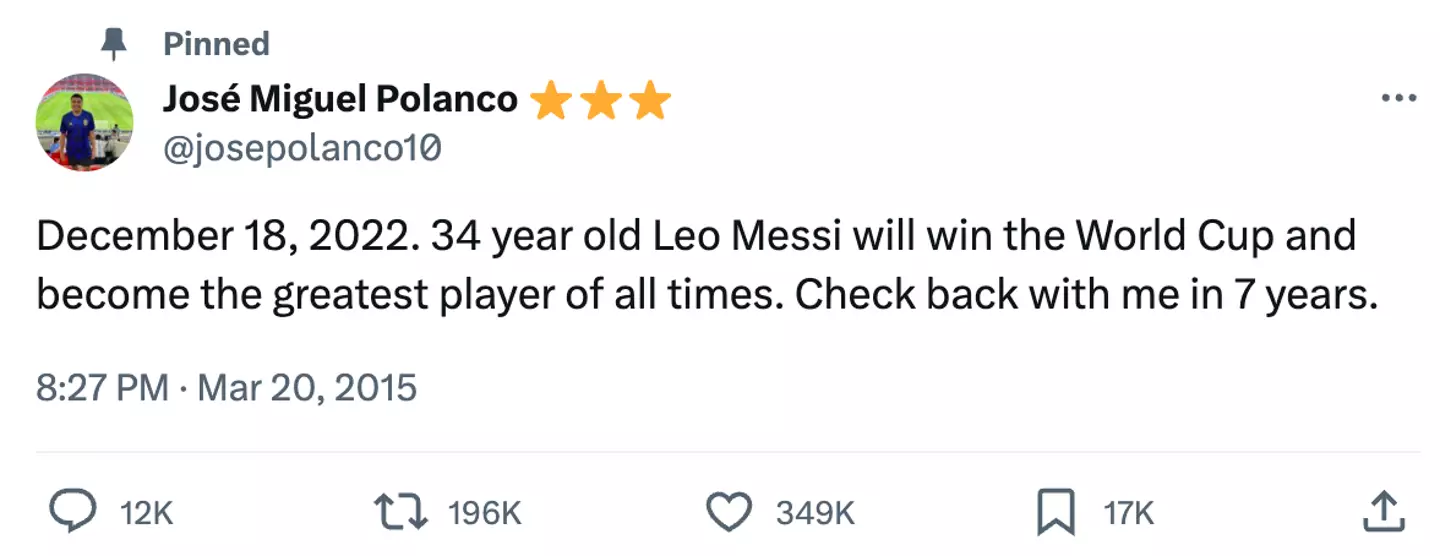This screenshot has width=1440, height=556.
Task: Click the share upload arrow icon
Action: click(1385, 511)
